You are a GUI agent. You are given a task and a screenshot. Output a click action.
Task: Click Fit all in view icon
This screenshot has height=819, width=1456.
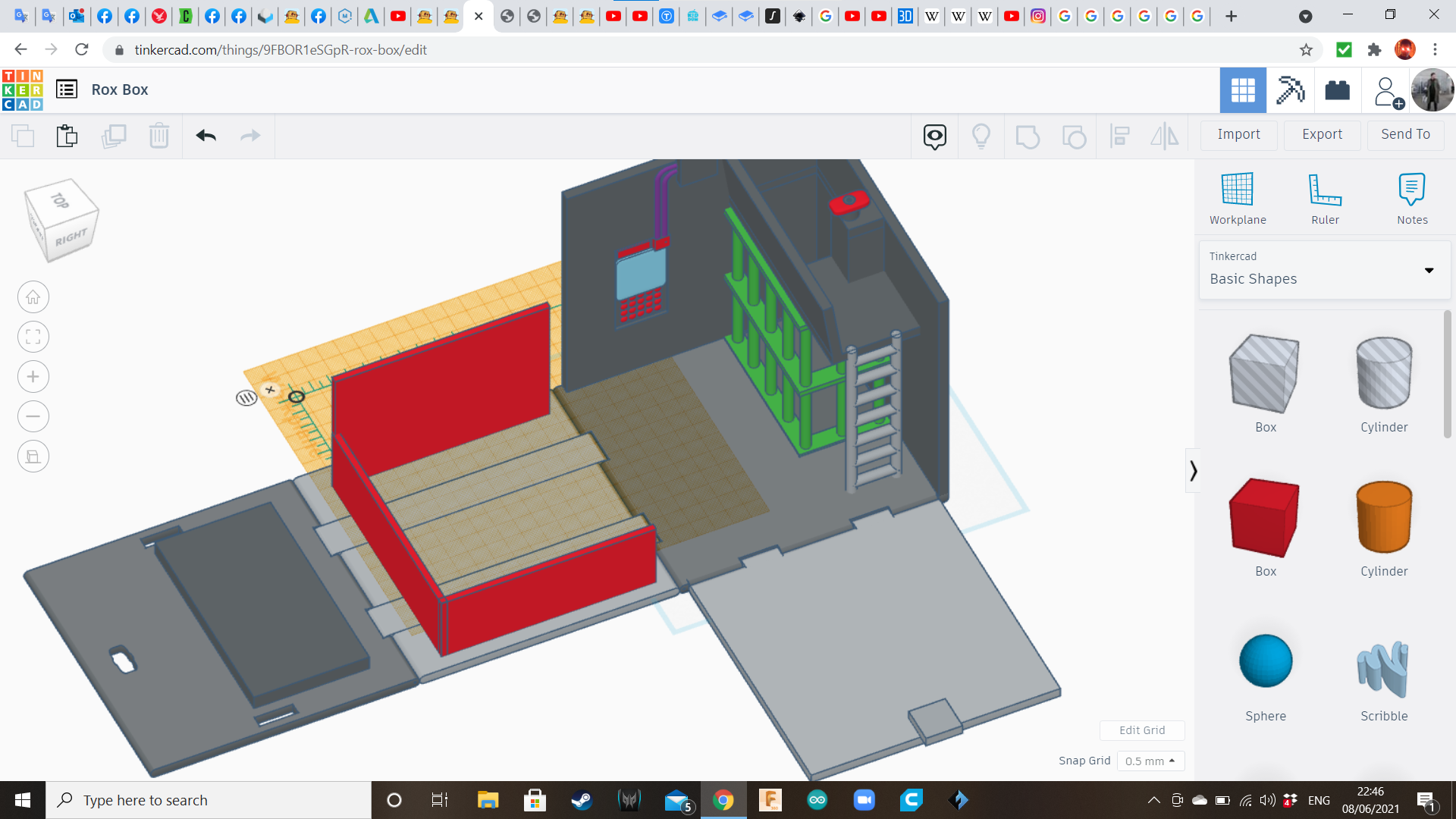pos(33,337)
